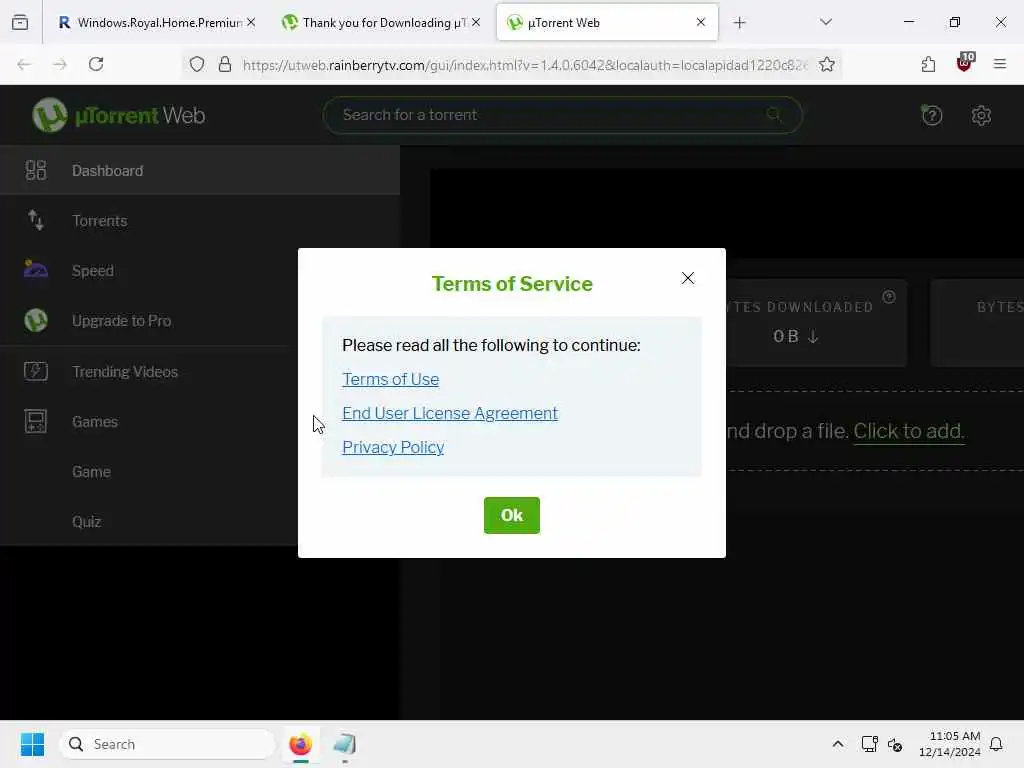Viewport: 1024px width, 768px height.
Task: Close the Windows.Royal.Home.Premium tab
Action: tap(251, 22)
